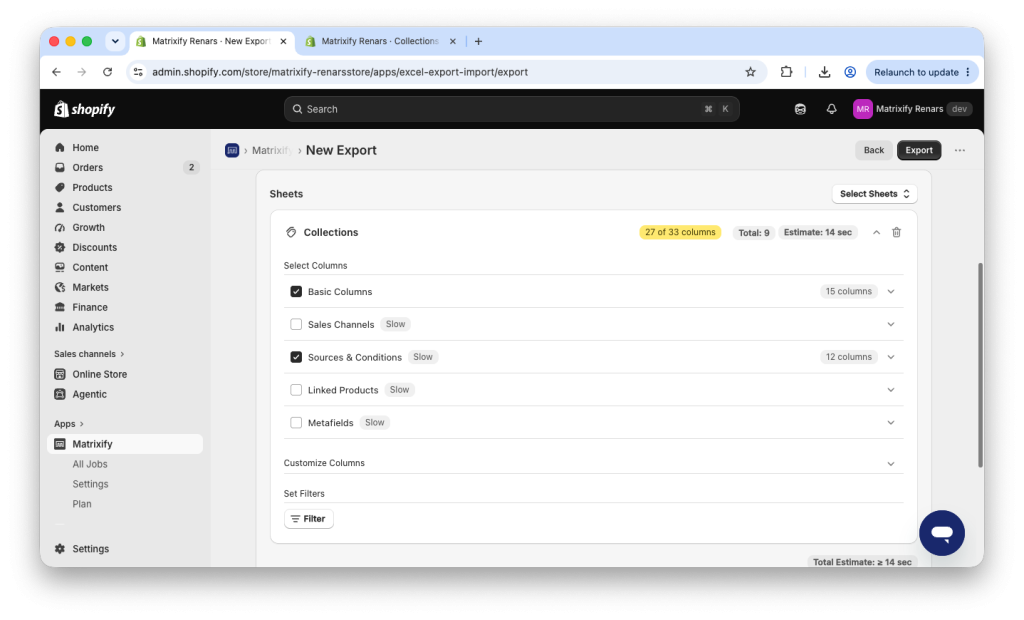Screen dimensions: 1024x620
Task: Click the Back button
Action: tap(873, 150)
